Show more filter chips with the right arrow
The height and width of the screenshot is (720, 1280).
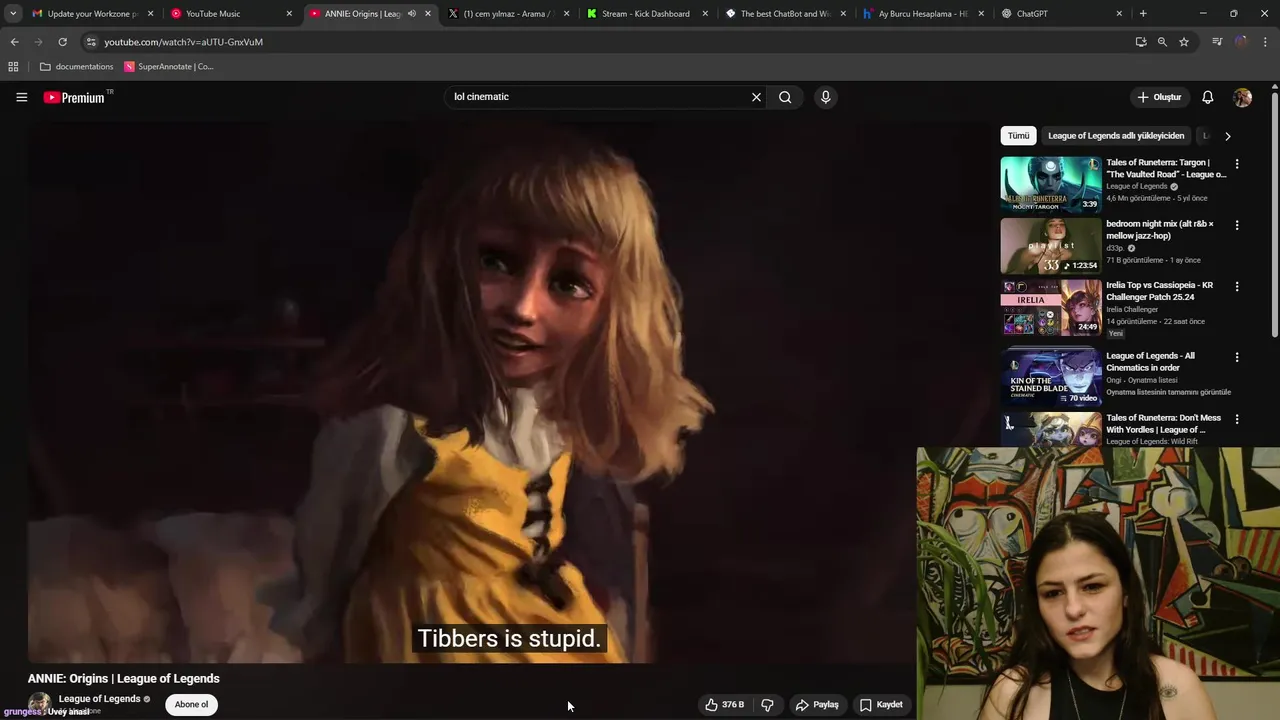click(x=1227, y=136)
